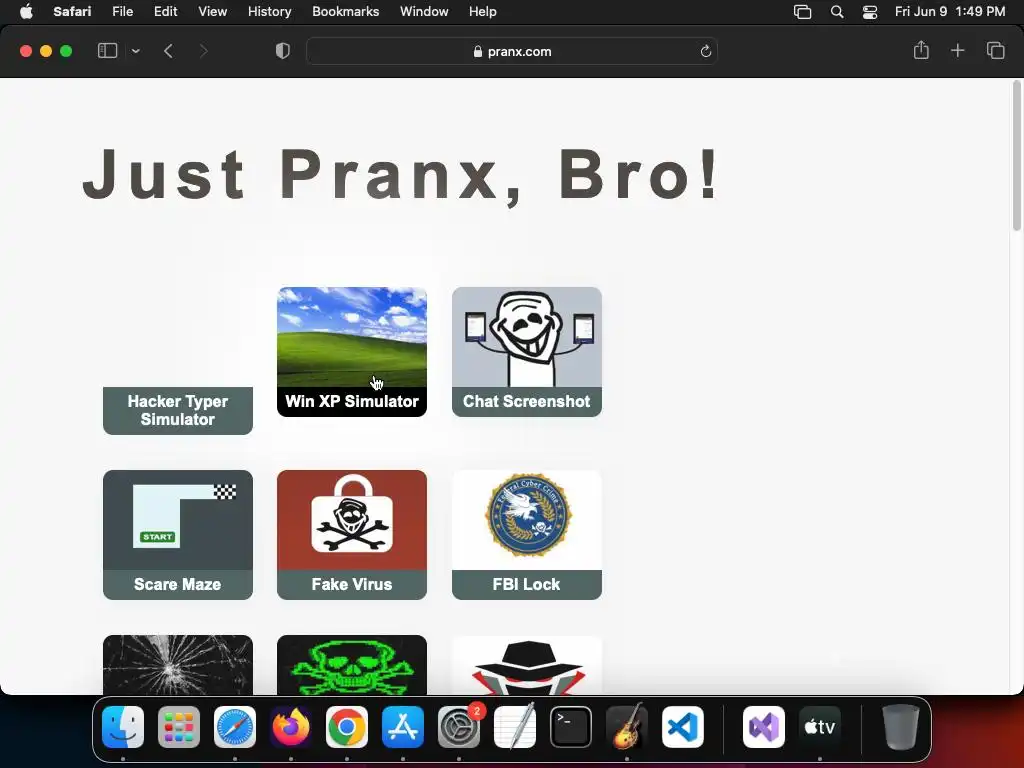Open Visual Studio from the Dock
This screenshot has height=768, width=1024.
tap(763, 727)
